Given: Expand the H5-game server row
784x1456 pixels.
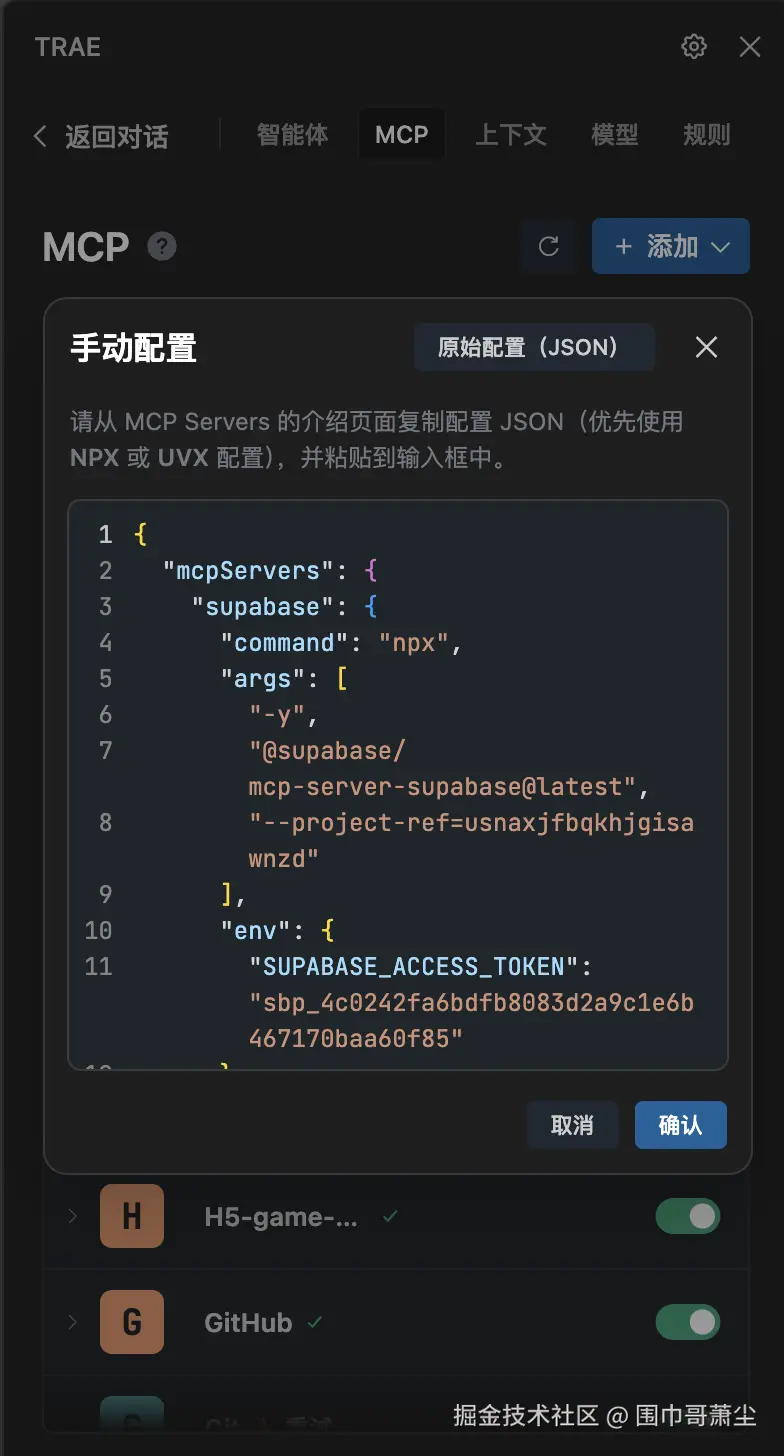Looking at the screenshot, I should (72, 1216).
